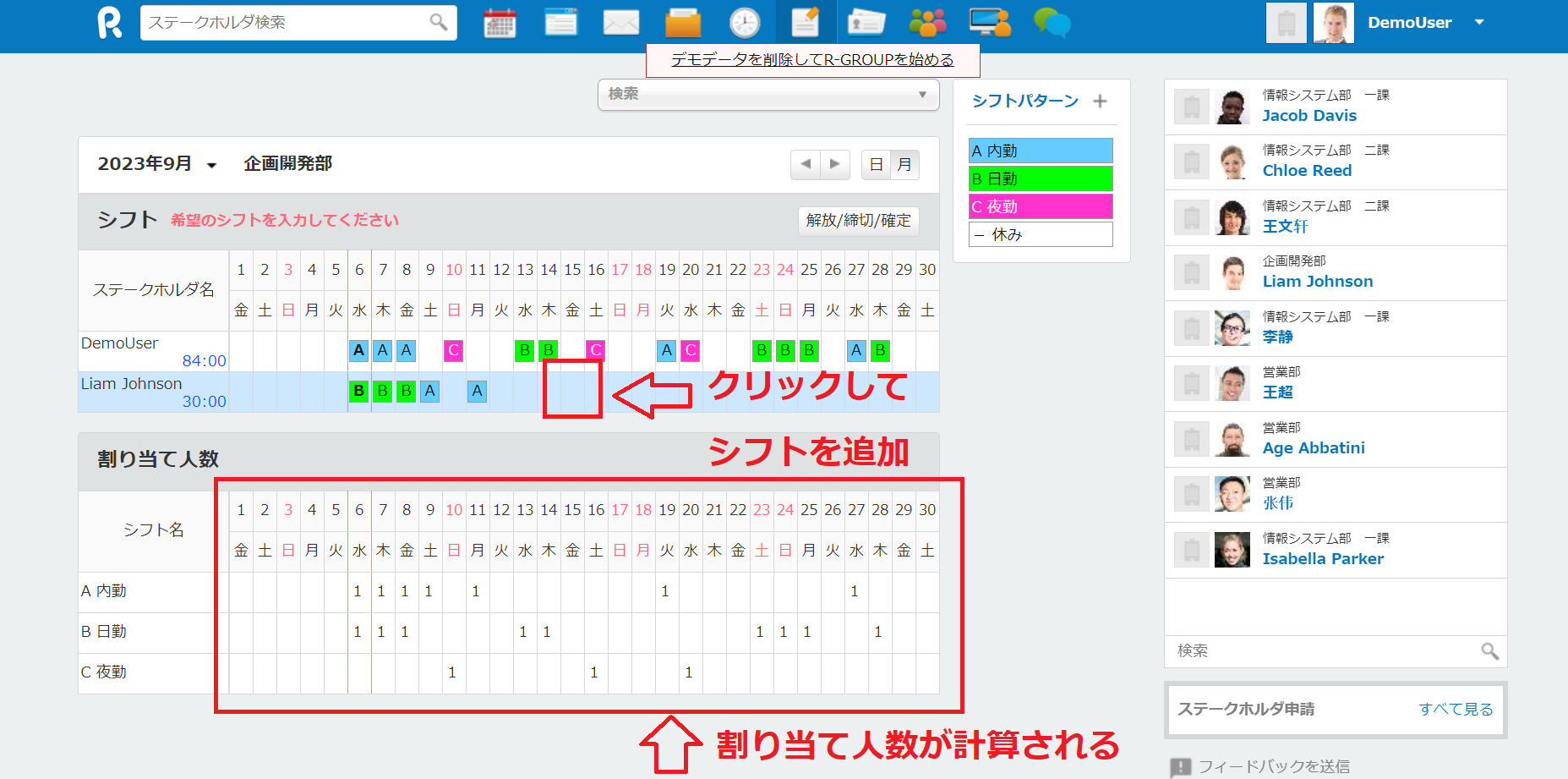Open the mail icon in the top toolbar
The height and width of the screenshot is (779, 1568).
(x=621, y=23)
